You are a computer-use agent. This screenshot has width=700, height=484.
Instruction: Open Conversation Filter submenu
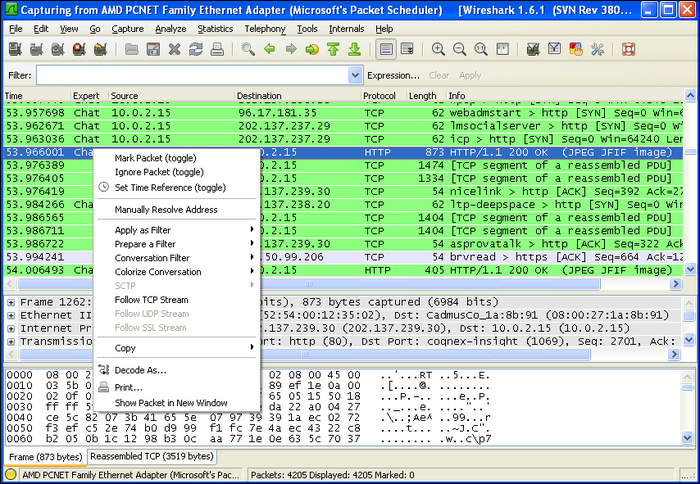(176, 258)
